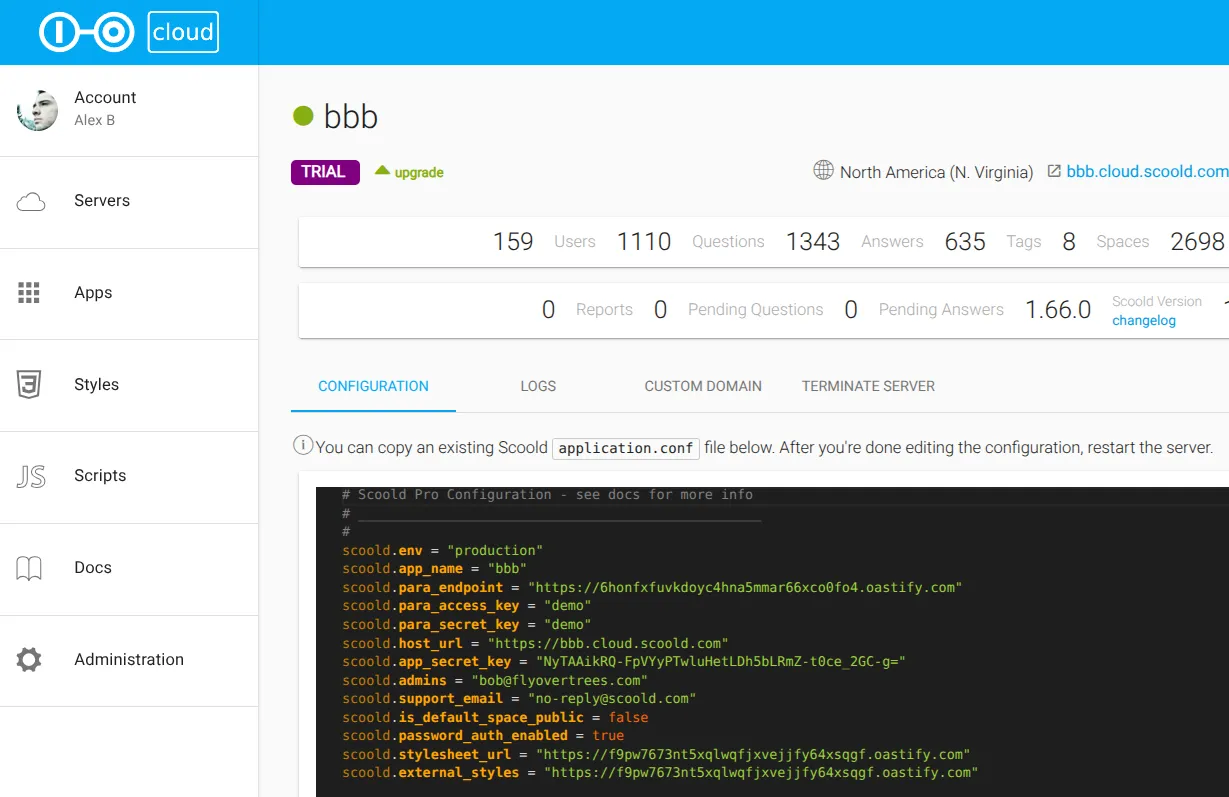1229x797 pixels.
Task: Click the green server status dot
Action: tap(303, 116)
